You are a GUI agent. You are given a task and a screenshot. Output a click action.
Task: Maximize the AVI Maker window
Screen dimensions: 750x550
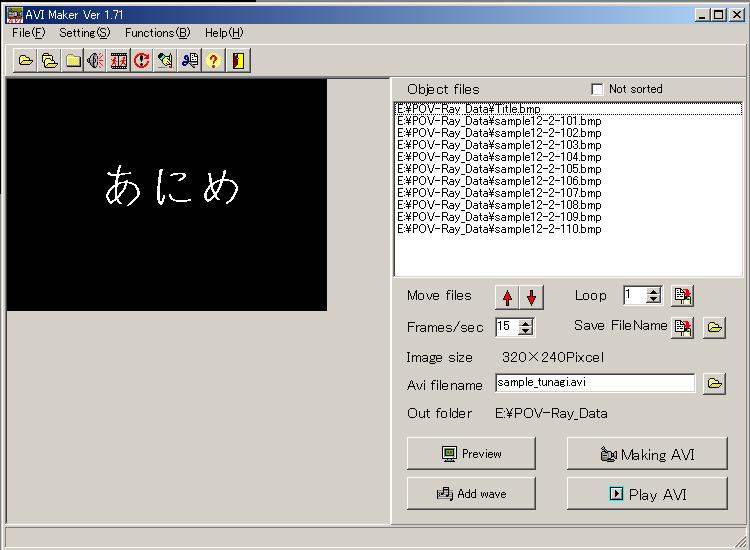[718, 15]
